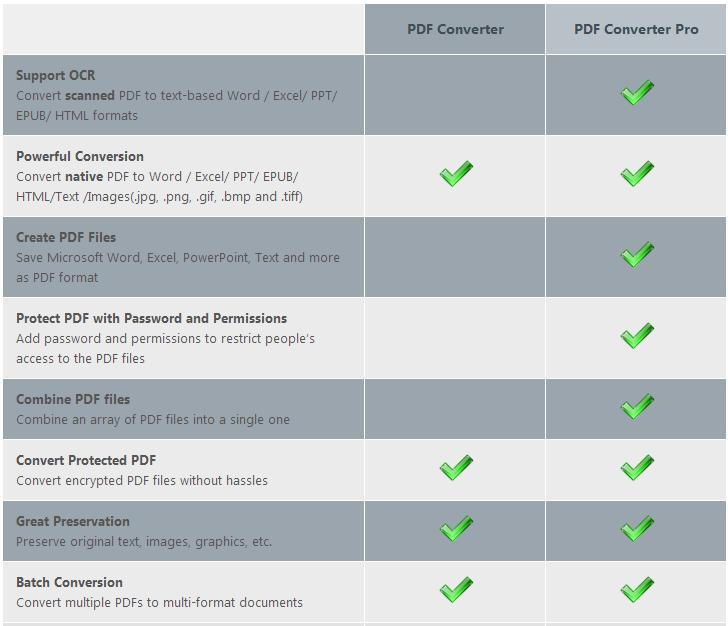Click PDF Converter checkmark for Convert Protected PDF
This screenshot has height=626, width=728.
tap(456, 468)
